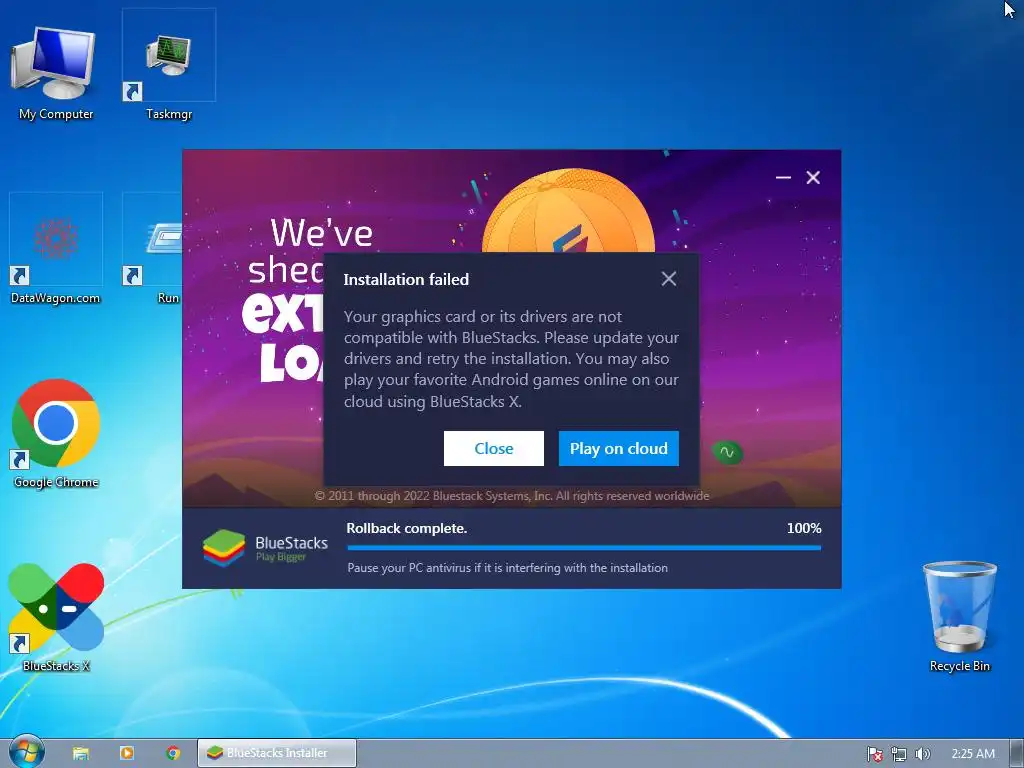1024x768 pixels.
Task: Click the Installation failed dialog title
Action: click(406, 280)
